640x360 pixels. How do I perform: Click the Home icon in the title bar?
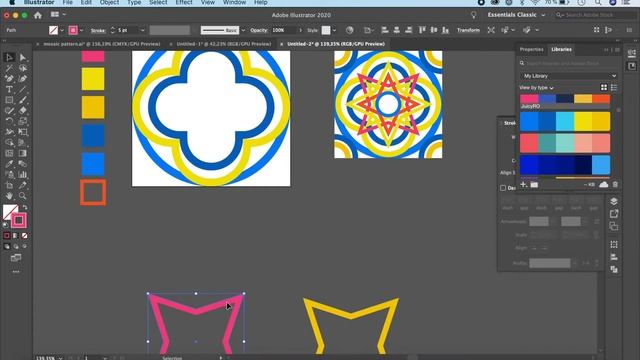click(38, 15)
